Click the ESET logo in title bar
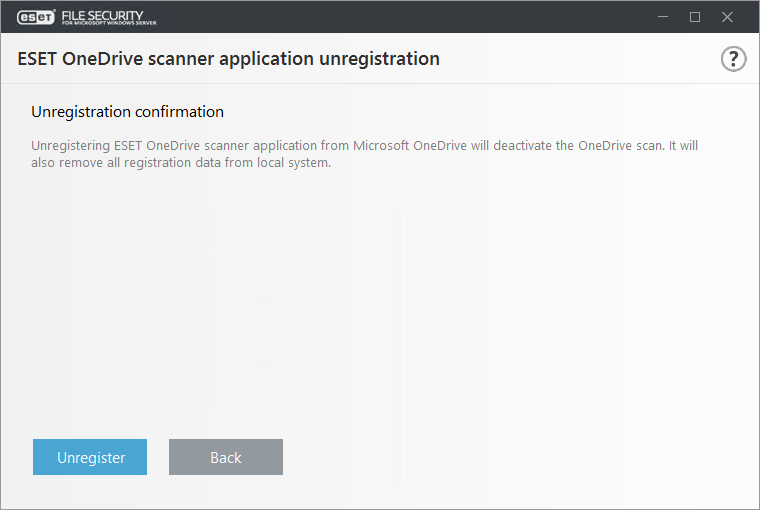The width and height of the screenshot is (760, 510). coord(36,17)
